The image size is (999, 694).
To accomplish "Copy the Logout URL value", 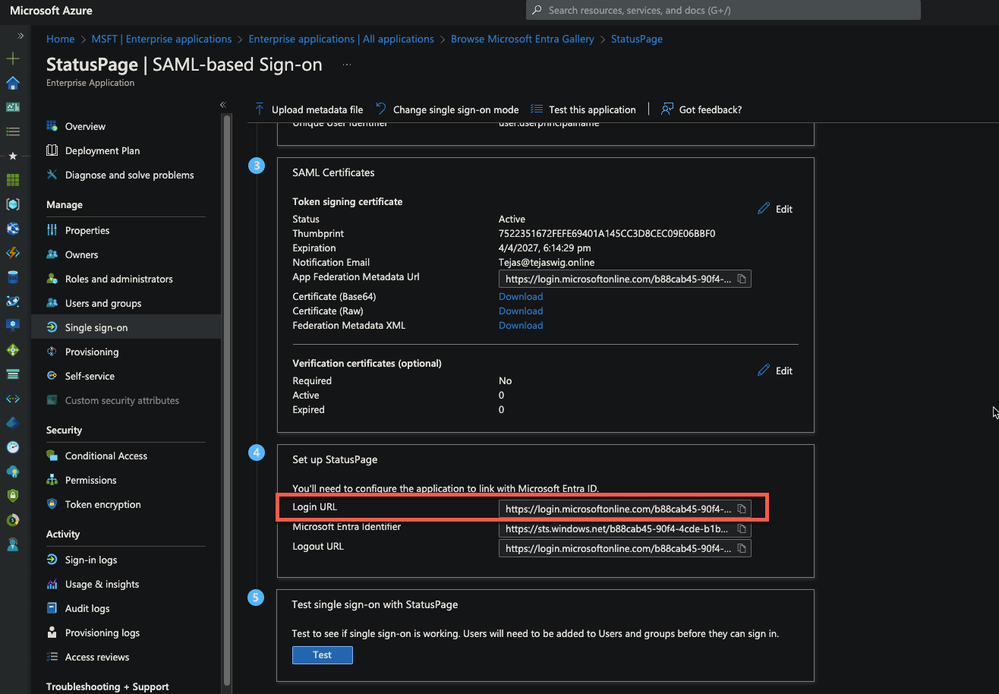I will point(742,549).
